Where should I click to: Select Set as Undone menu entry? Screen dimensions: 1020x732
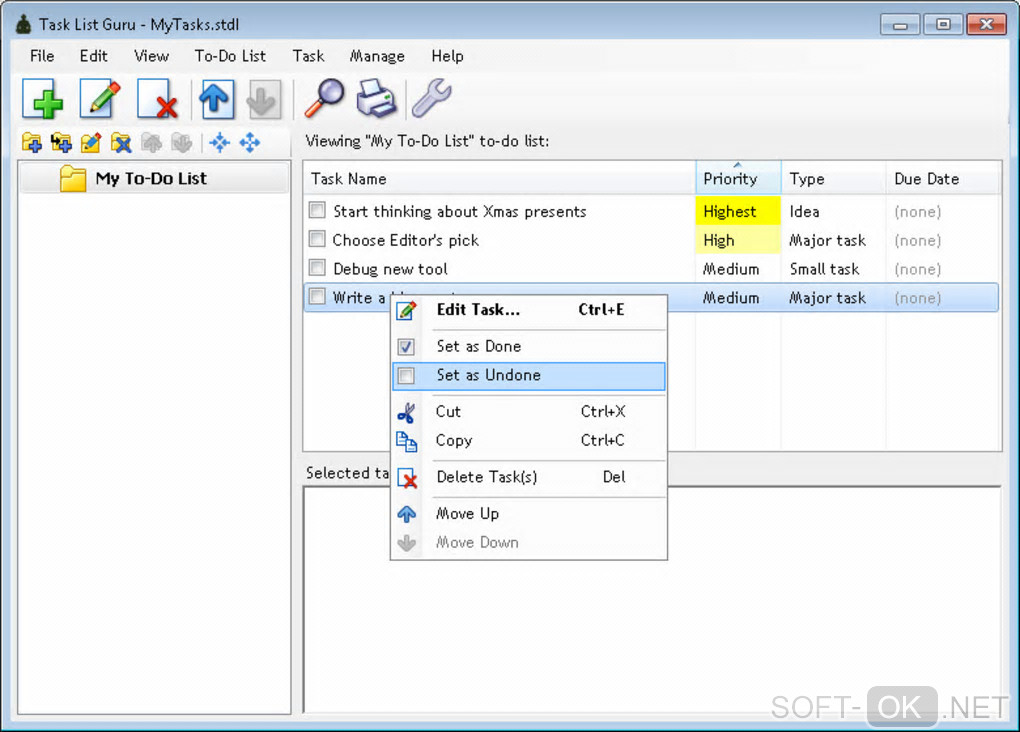[529, 376]
